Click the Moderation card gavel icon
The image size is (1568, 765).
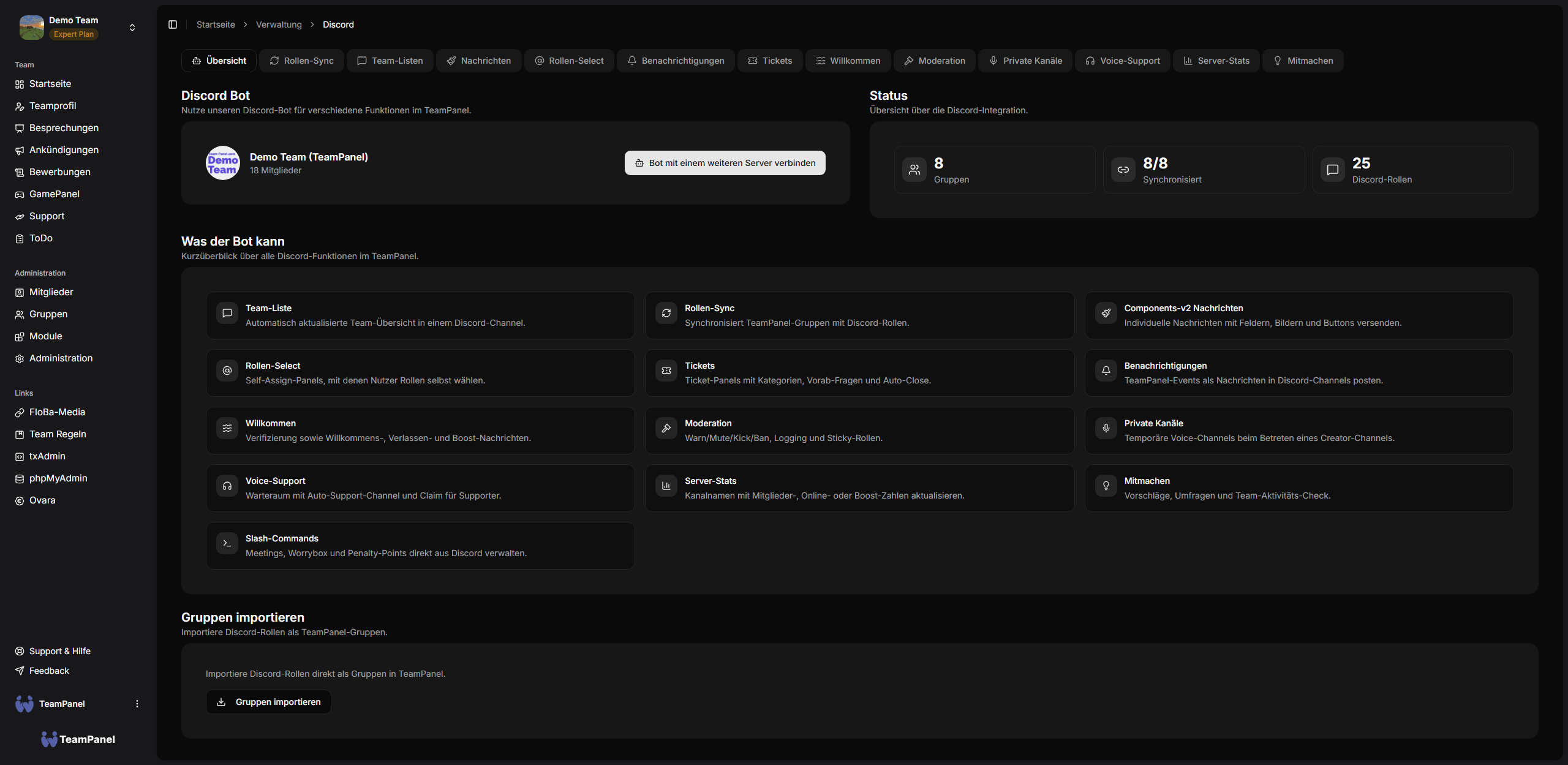[x=666, y=428]
